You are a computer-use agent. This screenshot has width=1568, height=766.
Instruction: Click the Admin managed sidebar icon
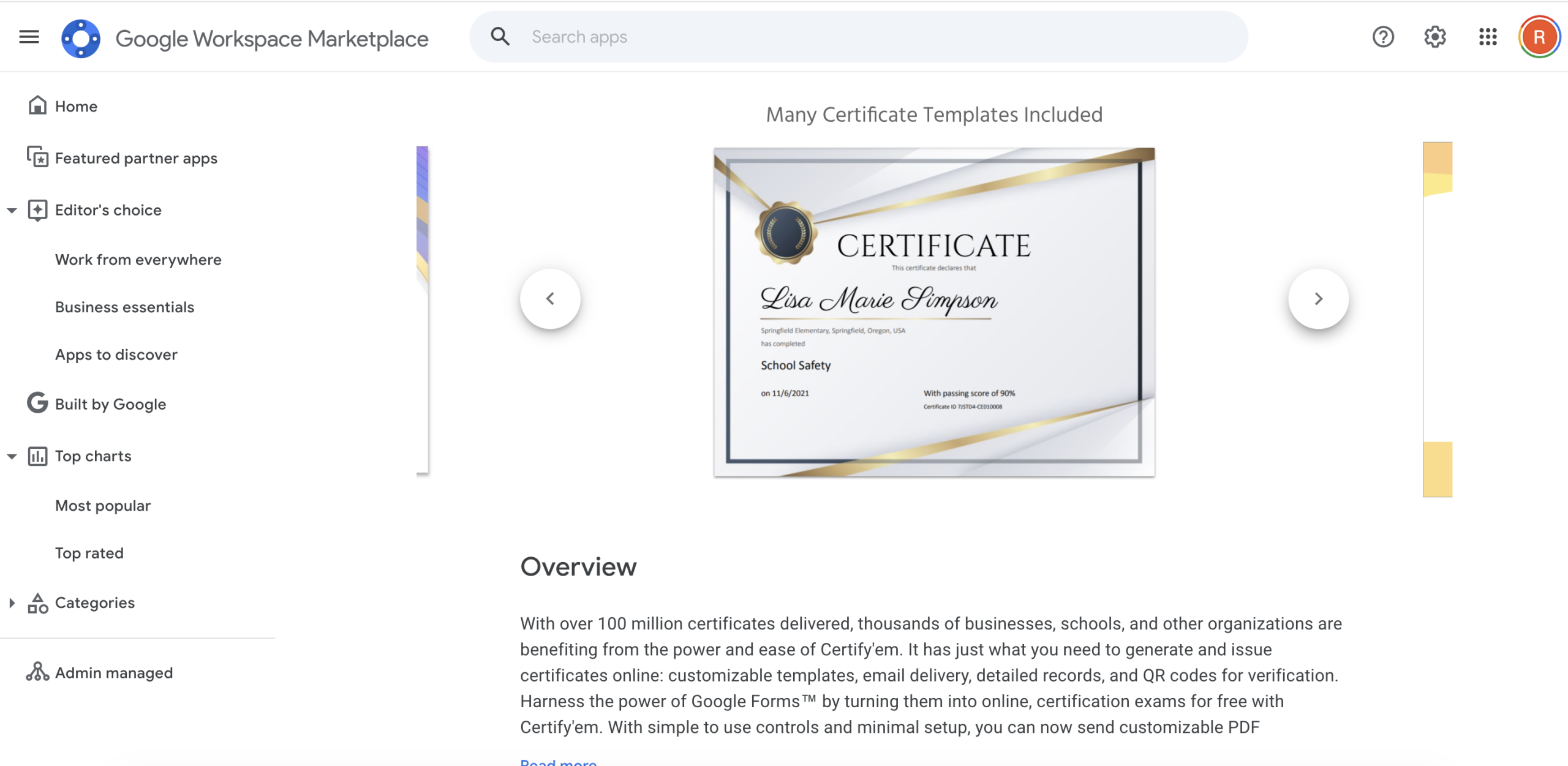click(x=38, y=672)
